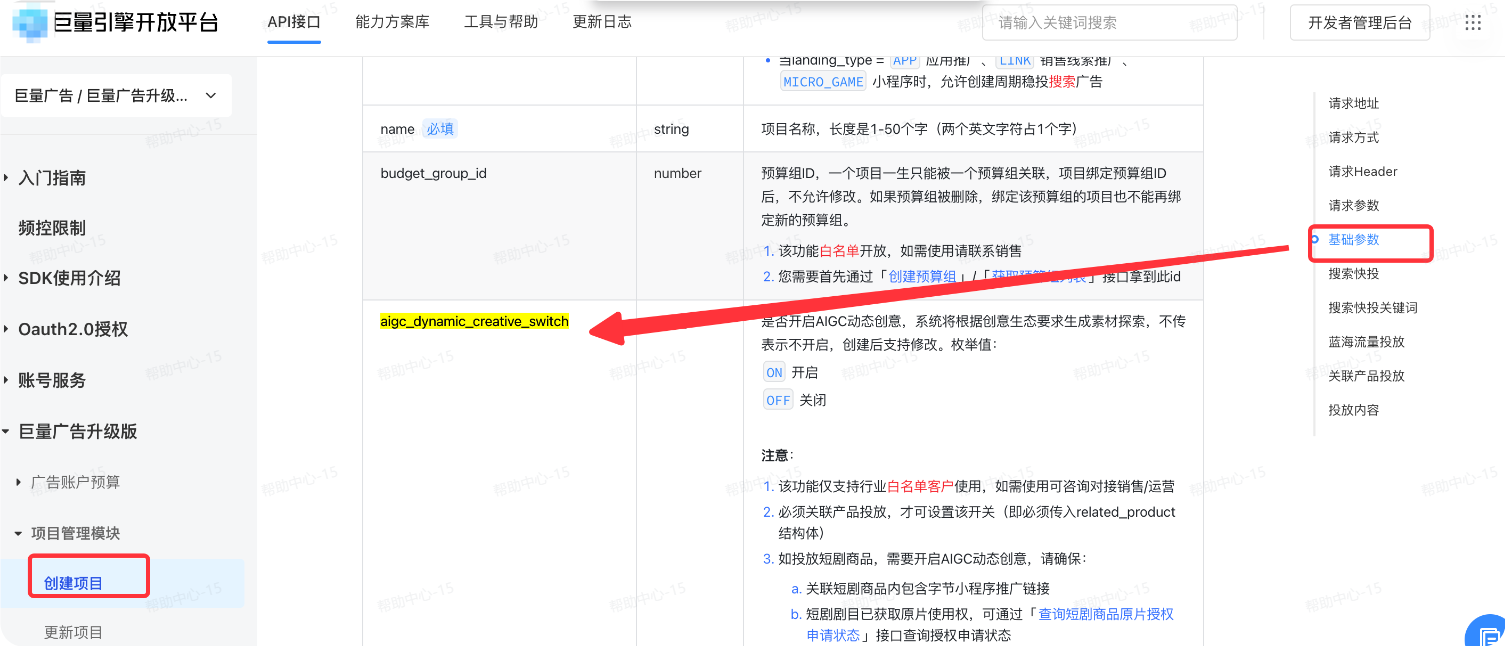This screenshot has height=646, width=1505.
Task: Jump to the 搜索快投 anchor
Action: (1353, 273)
